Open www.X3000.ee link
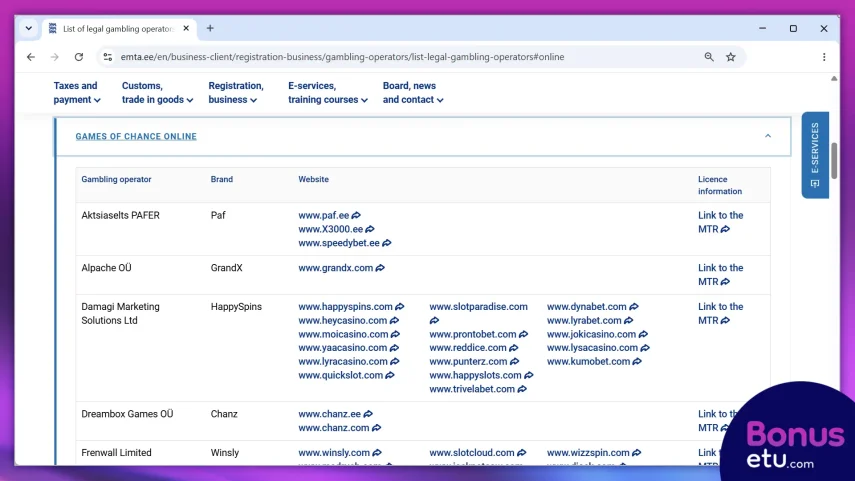 tap(330, 229)
